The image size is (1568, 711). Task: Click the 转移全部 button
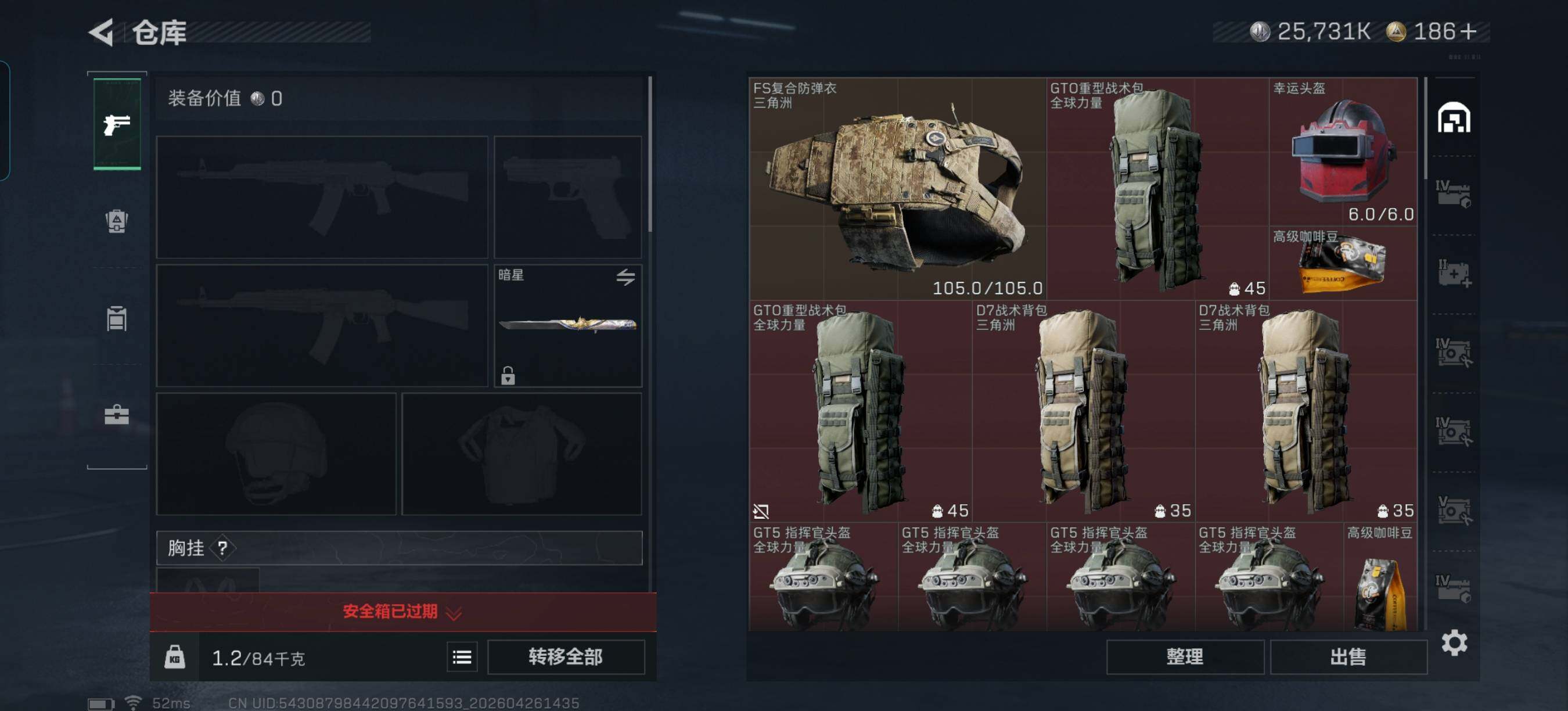point(566,657)
